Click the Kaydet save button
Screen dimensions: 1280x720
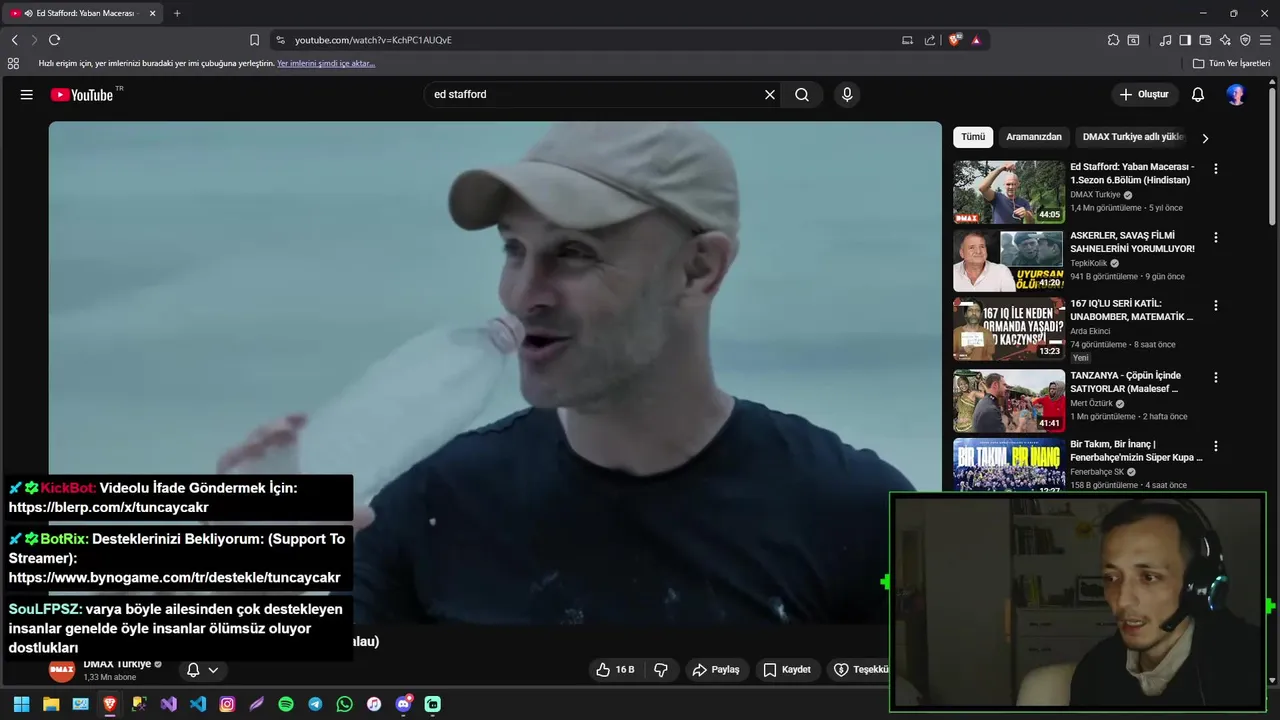tap(787, 670)
